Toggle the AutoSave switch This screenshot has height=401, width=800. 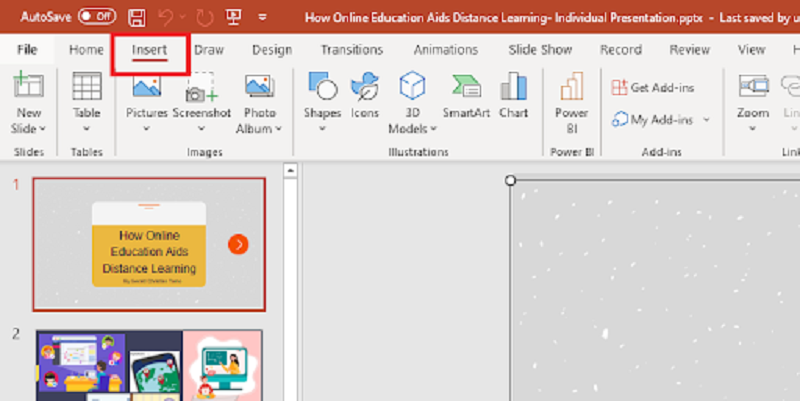[x=96, y=16]
